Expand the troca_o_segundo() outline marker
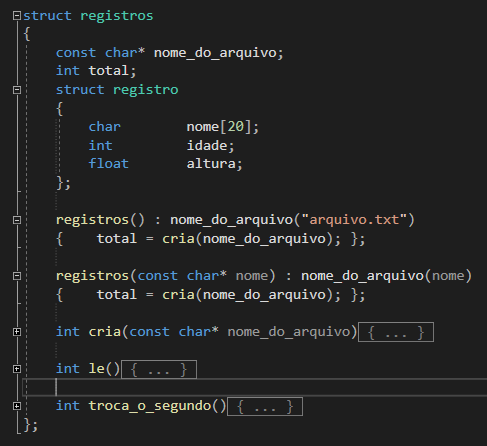 pyautogui.click(x=17, y=406)
